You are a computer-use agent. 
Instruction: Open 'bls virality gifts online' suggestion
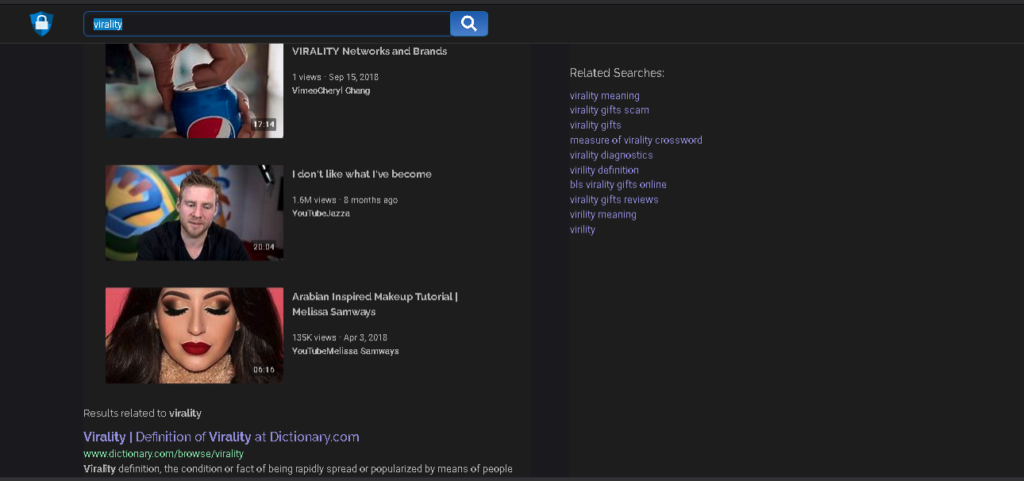(x=618, y=185)
